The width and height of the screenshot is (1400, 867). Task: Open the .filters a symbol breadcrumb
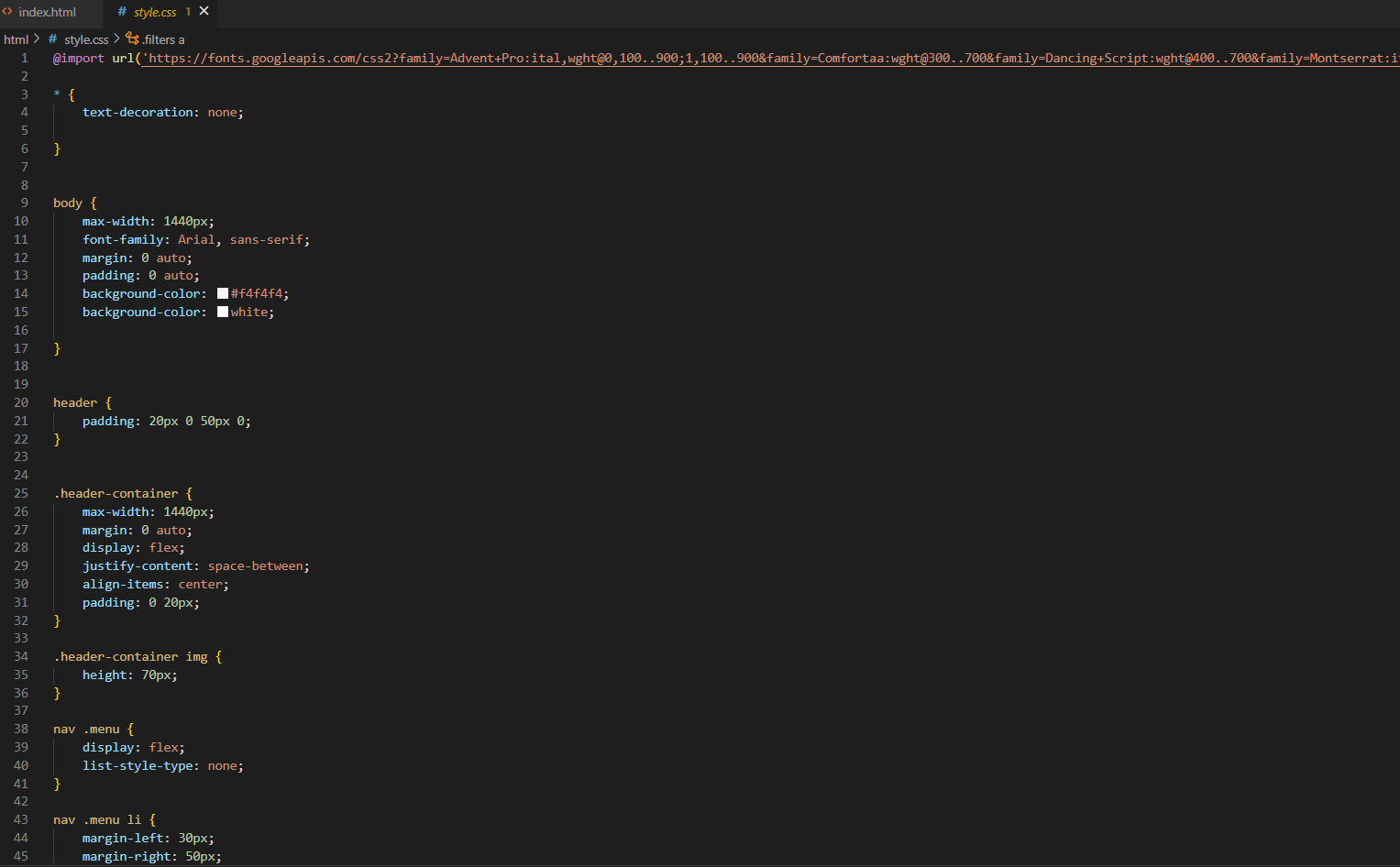163,39
